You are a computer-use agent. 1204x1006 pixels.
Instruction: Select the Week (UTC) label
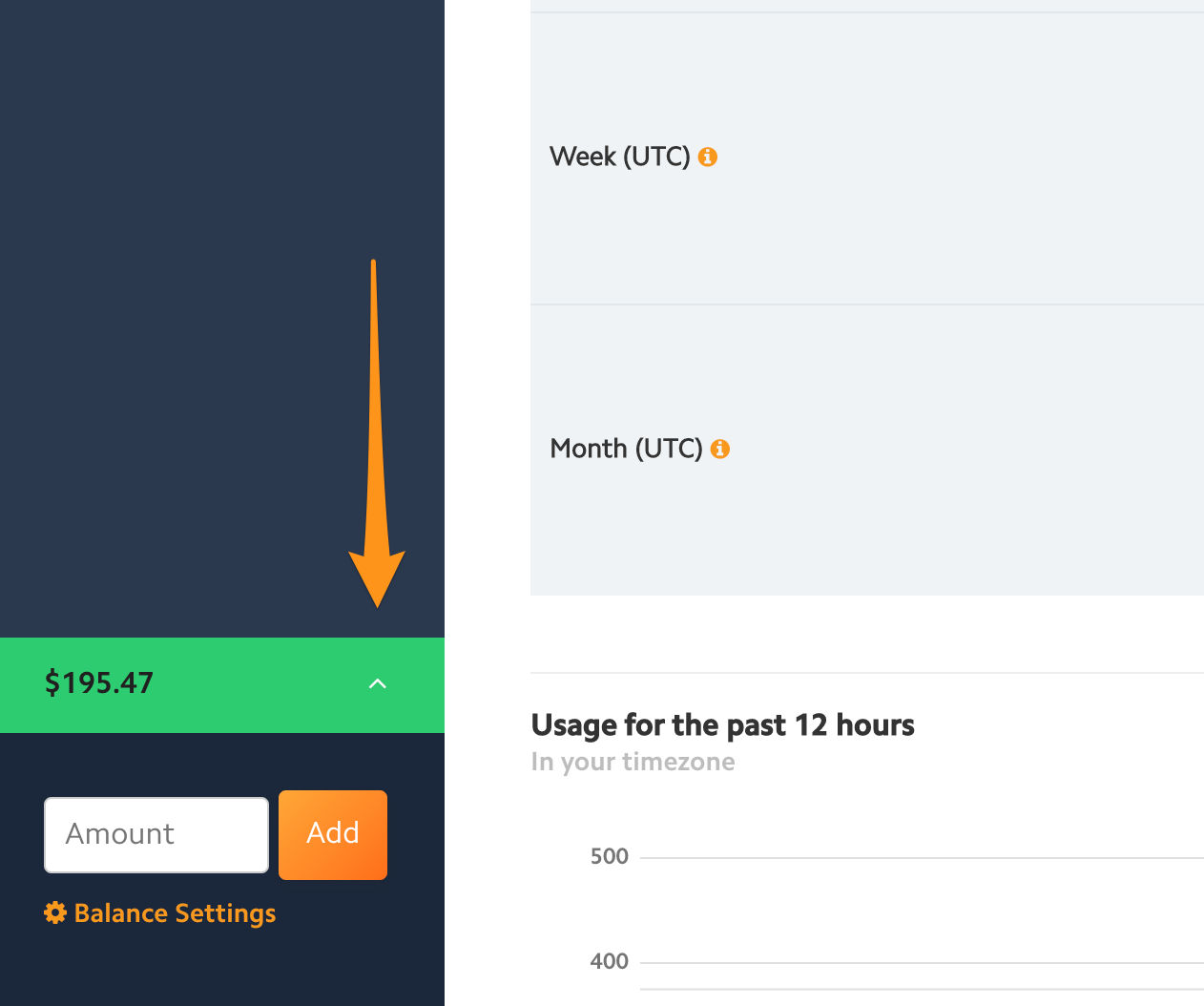click(x=619, y=157)
